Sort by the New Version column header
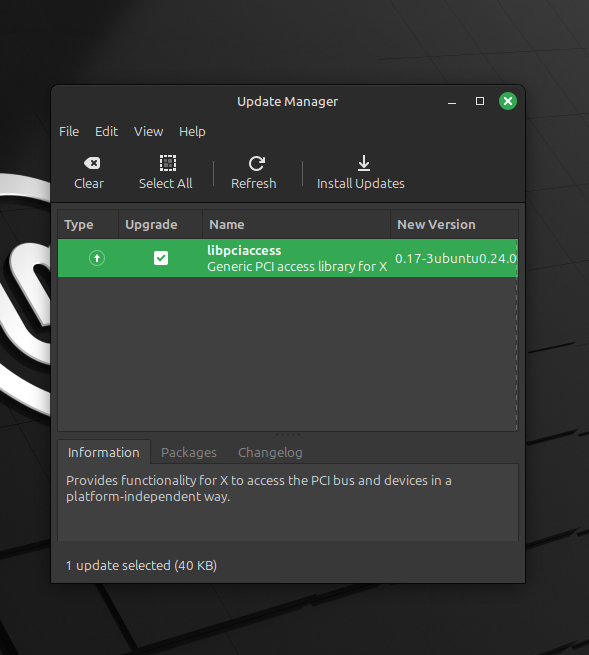The image size is (589, 655). pos(454,224)
